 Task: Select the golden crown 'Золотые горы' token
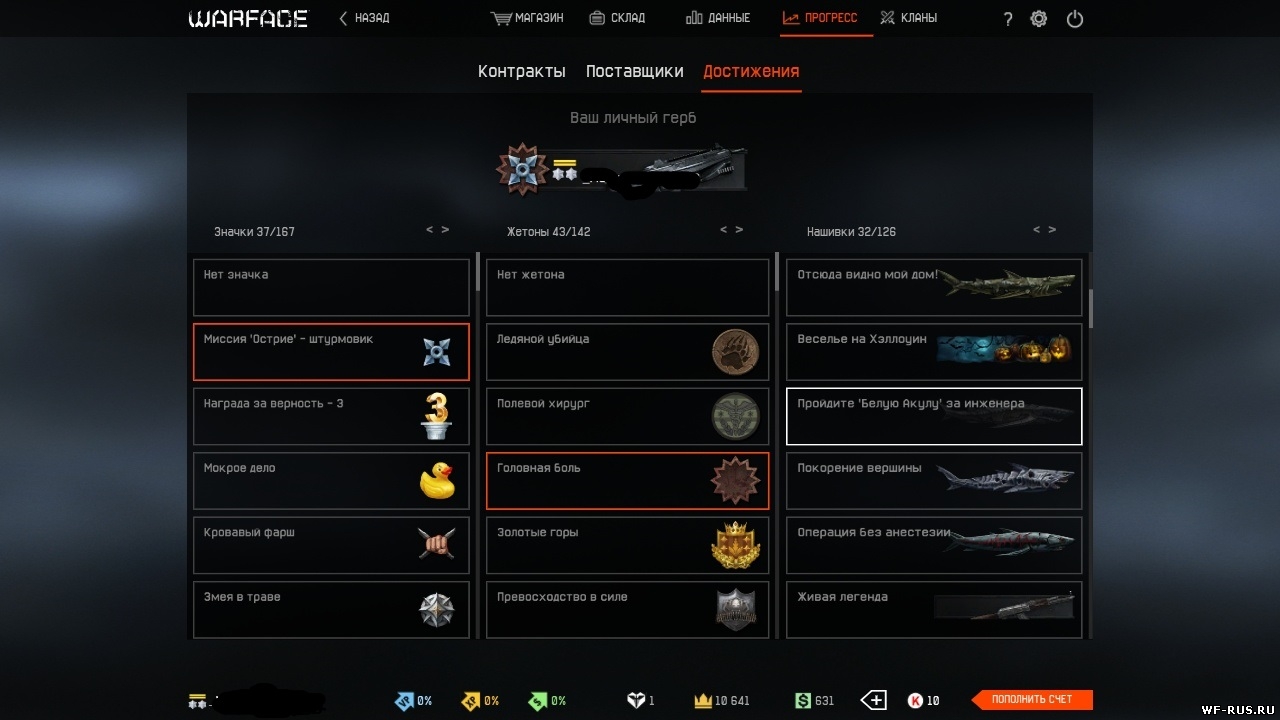[x=735, y=545]
